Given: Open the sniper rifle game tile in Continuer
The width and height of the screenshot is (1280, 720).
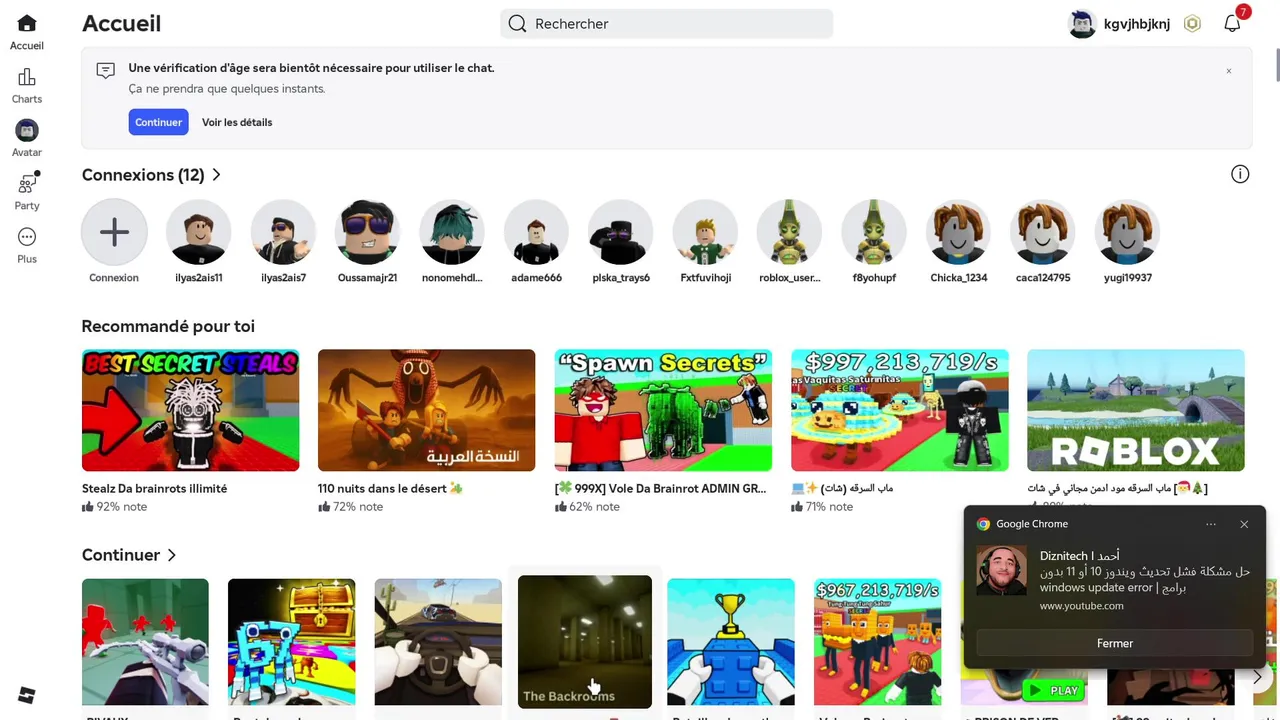Looking at the screenshot, I should [145, 642].
